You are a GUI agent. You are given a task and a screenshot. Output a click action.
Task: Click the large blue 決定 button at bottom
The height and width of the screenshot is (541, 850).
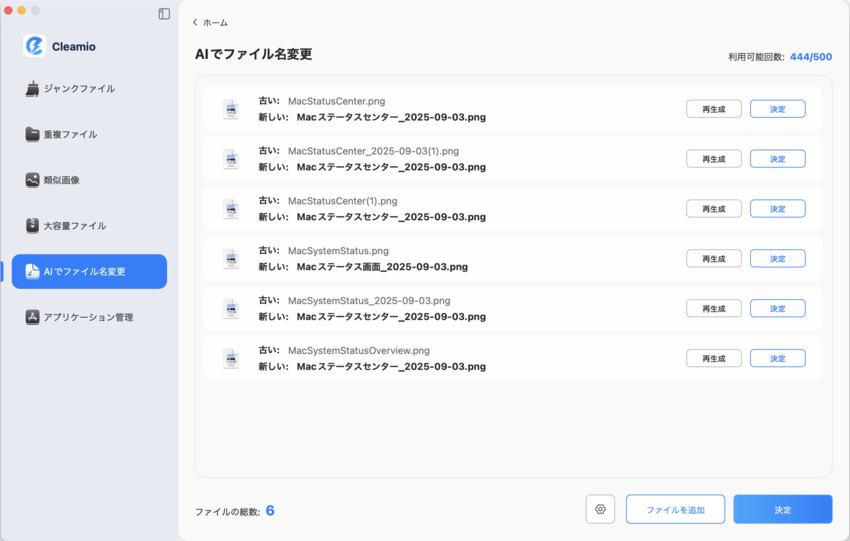click(783, 509)
